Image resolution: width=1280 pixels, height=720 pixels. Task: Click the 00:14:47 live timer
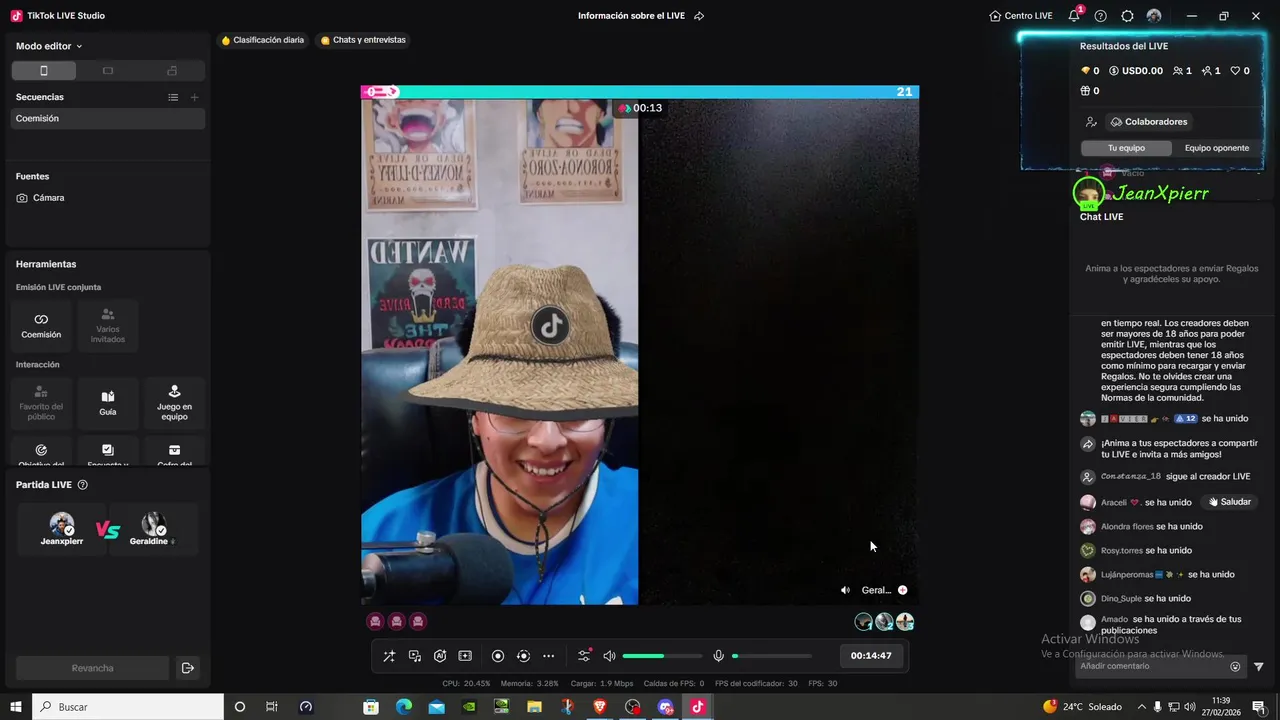pos(871,656)
